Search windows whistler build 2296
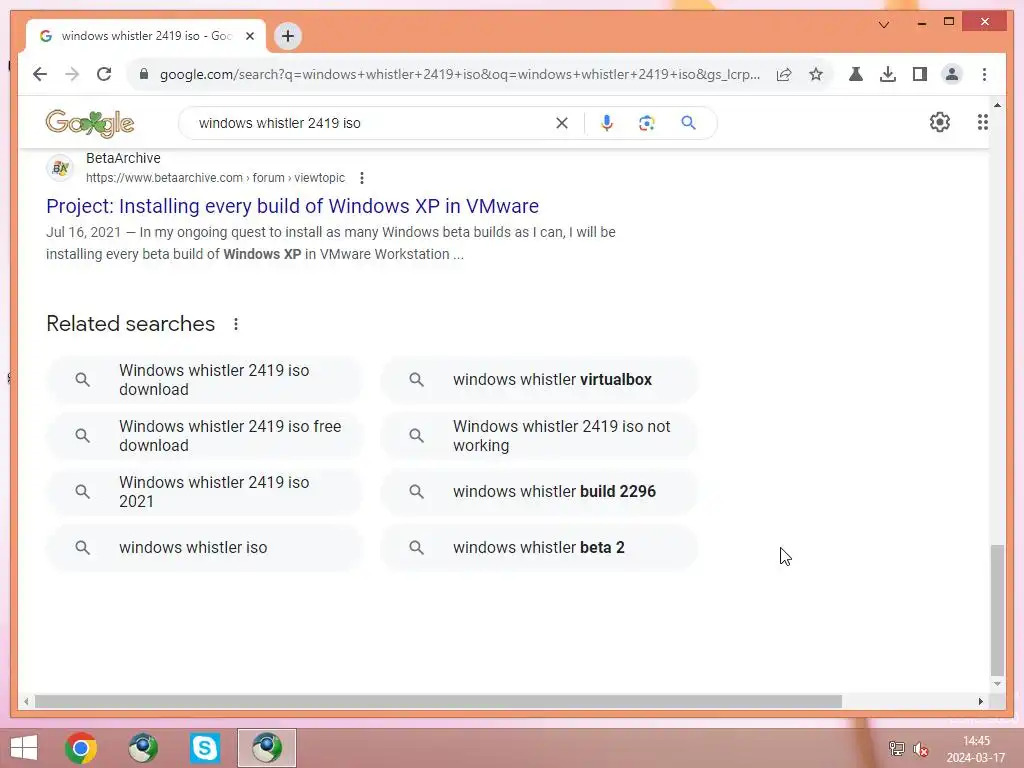Image resolution: width=1024 pixels, height=768 pixels. [x=539, y=492]
